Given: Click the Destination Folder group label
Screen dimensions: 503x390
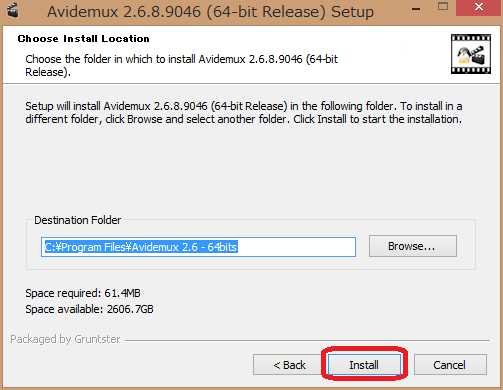Looking at the screenshot, I should [x=78, y=220].
